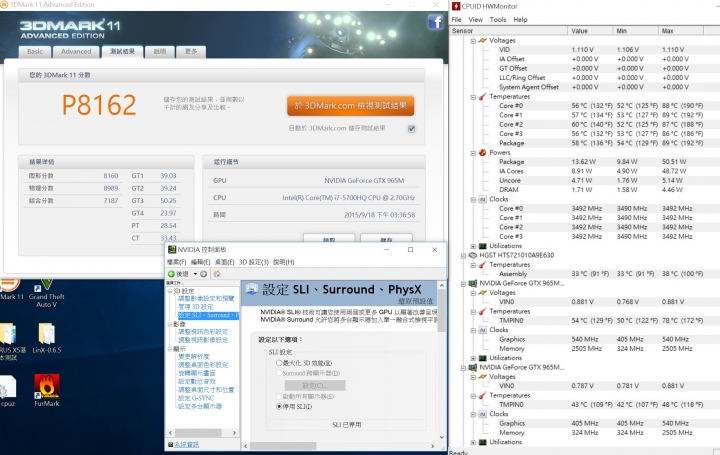The height and width of the screenshot is (455, 720).
Task: Click the Sensor column header
Action: point(508,31)
